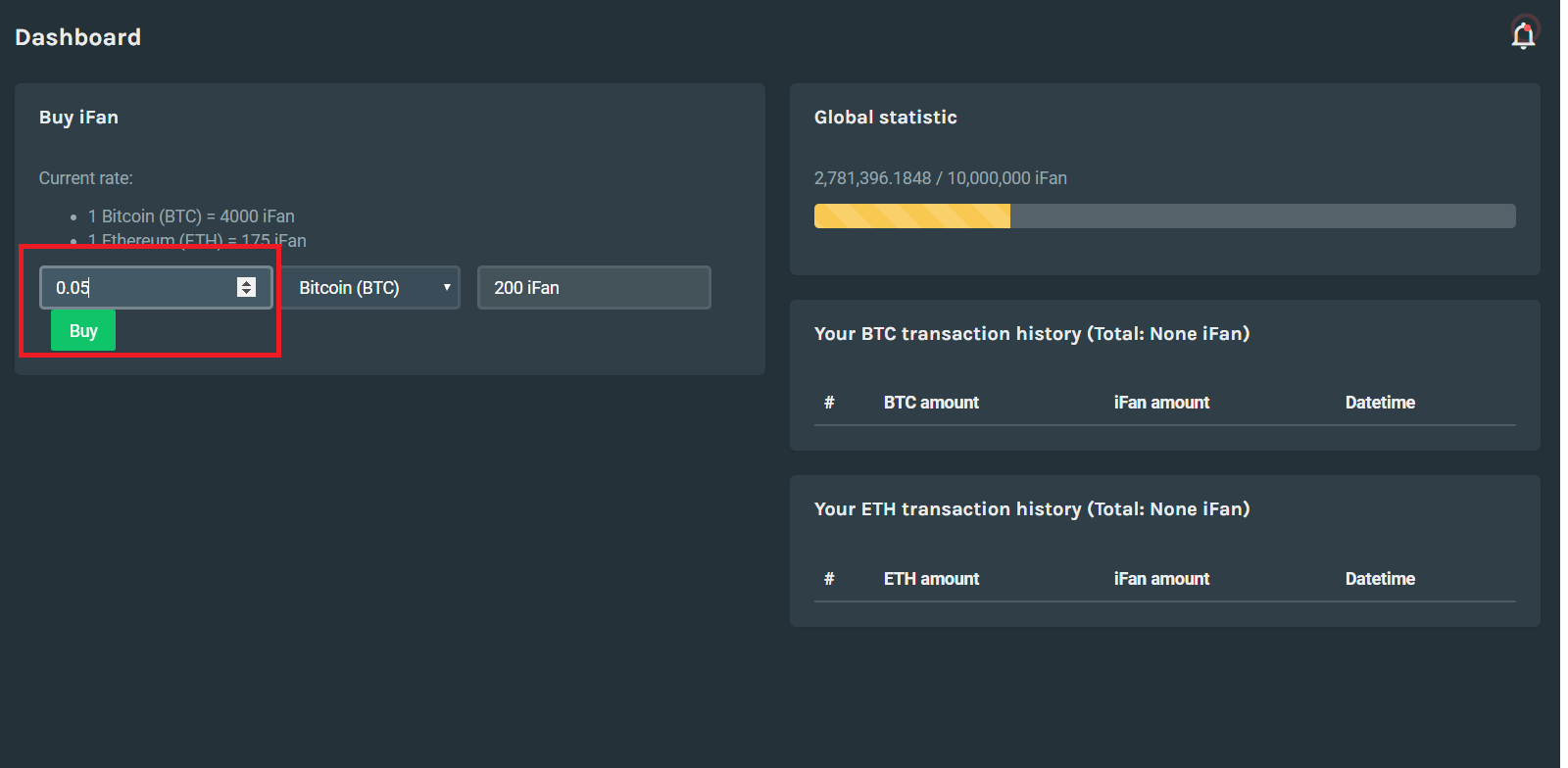1568x768 pixels.
Task: Click the Bitcoin rate line in Current rate
Action: [x=191, y=216]
